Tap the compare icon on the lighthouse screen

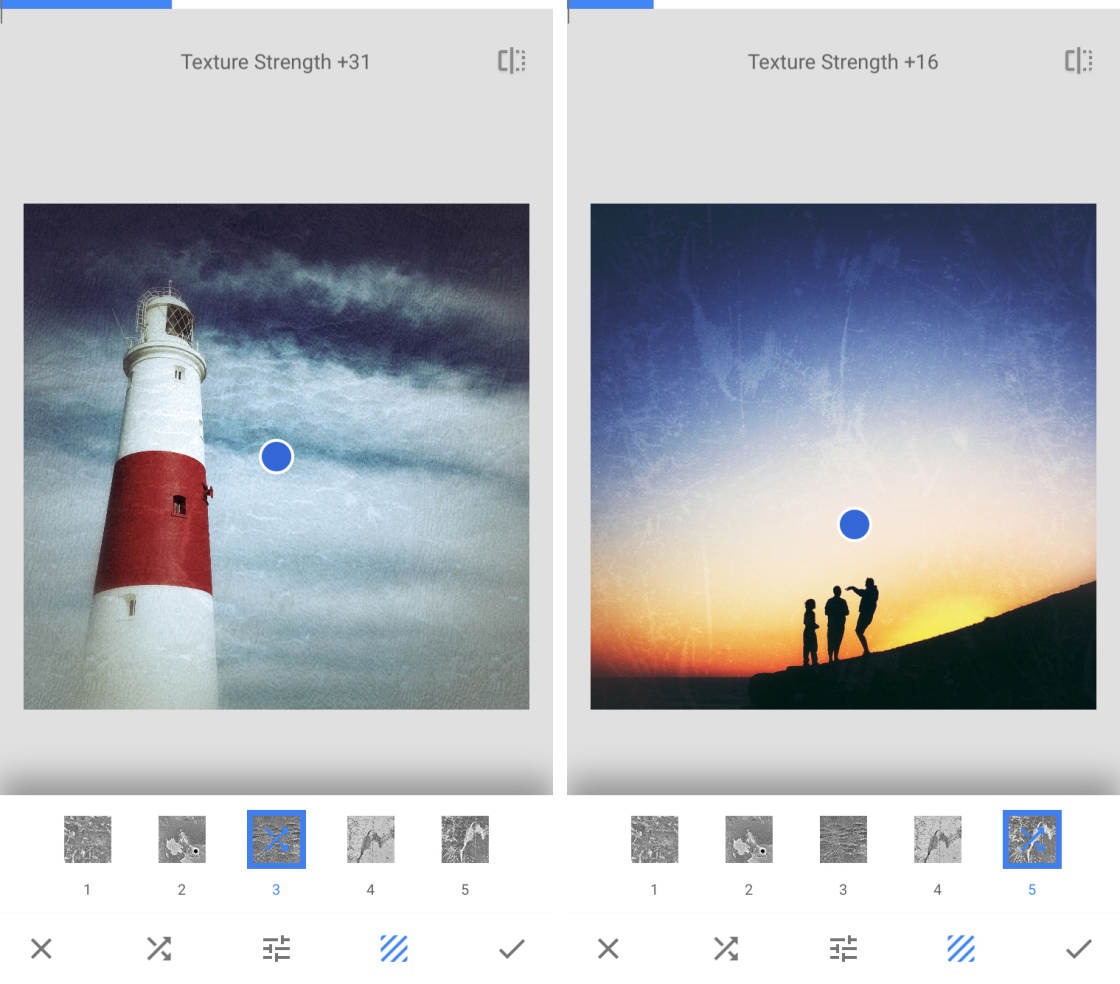pyautogui.click(x=512, y=61)
